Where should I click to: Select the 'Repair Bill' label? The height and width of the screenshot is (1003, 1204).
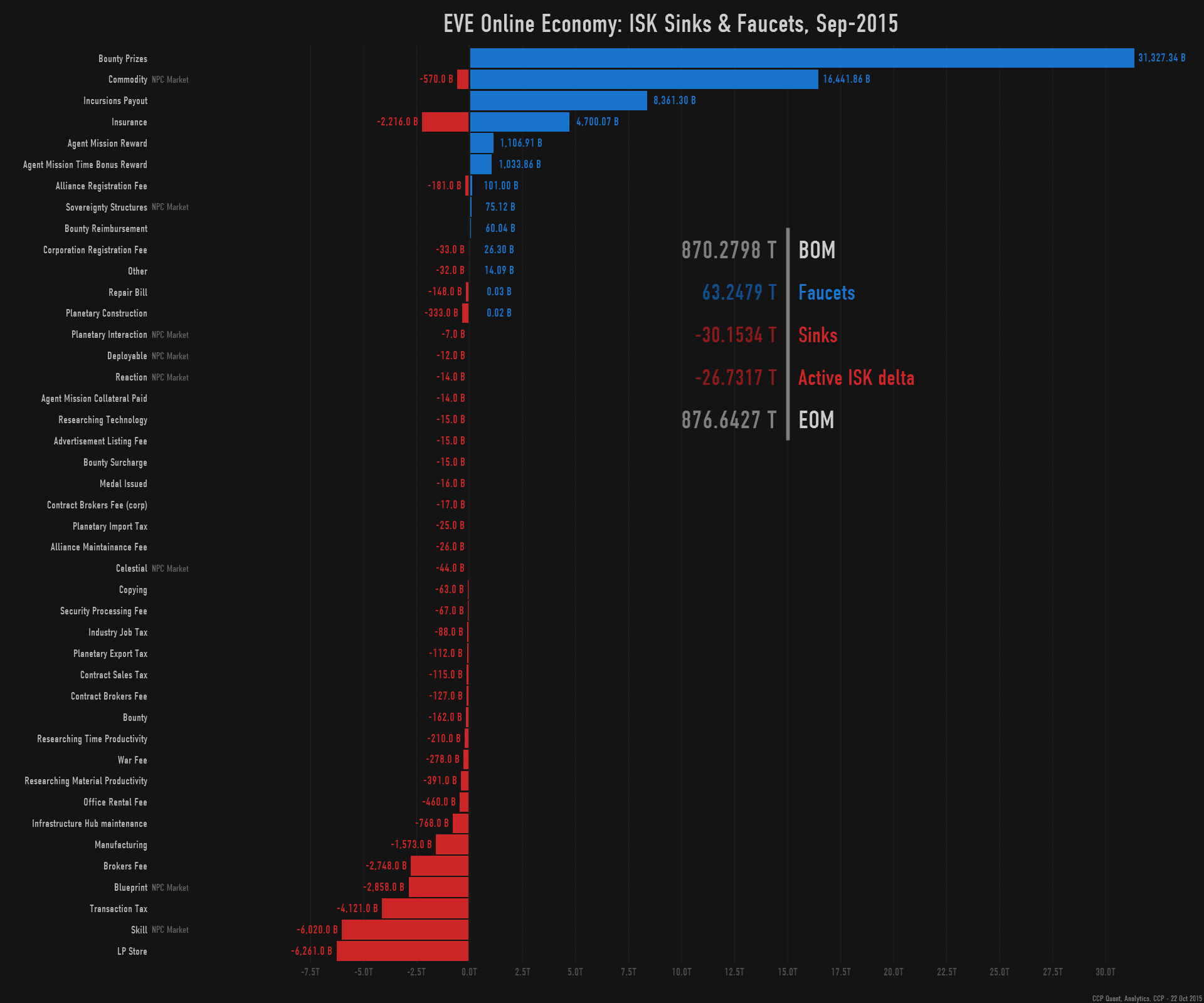128,293
